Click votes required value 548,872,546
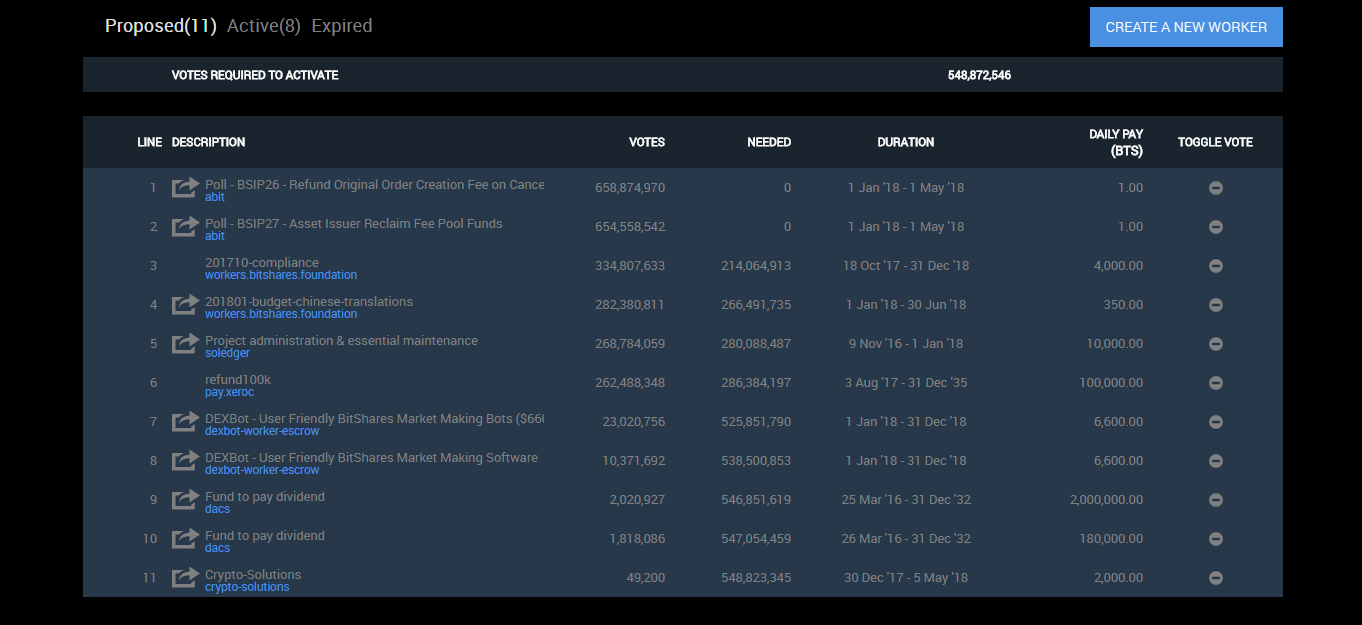Viewport: 1362px width, 625px height. (979, 75)
